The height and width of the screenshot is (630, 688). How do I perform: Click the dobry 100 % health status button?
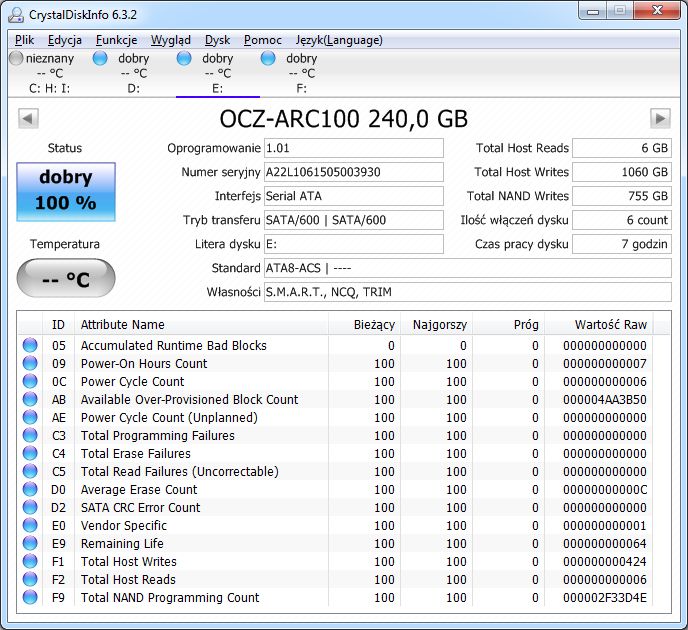pyautogui.click(x=66, y=192)
